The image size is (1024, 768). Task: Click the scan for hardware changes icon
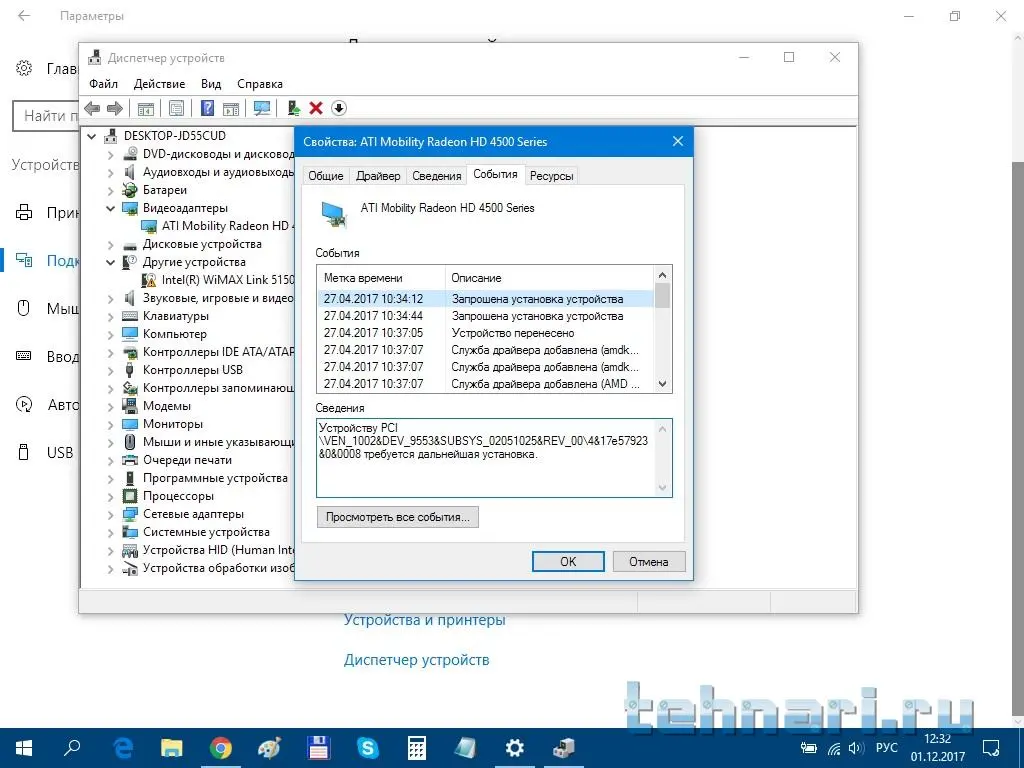pos(262,108)
